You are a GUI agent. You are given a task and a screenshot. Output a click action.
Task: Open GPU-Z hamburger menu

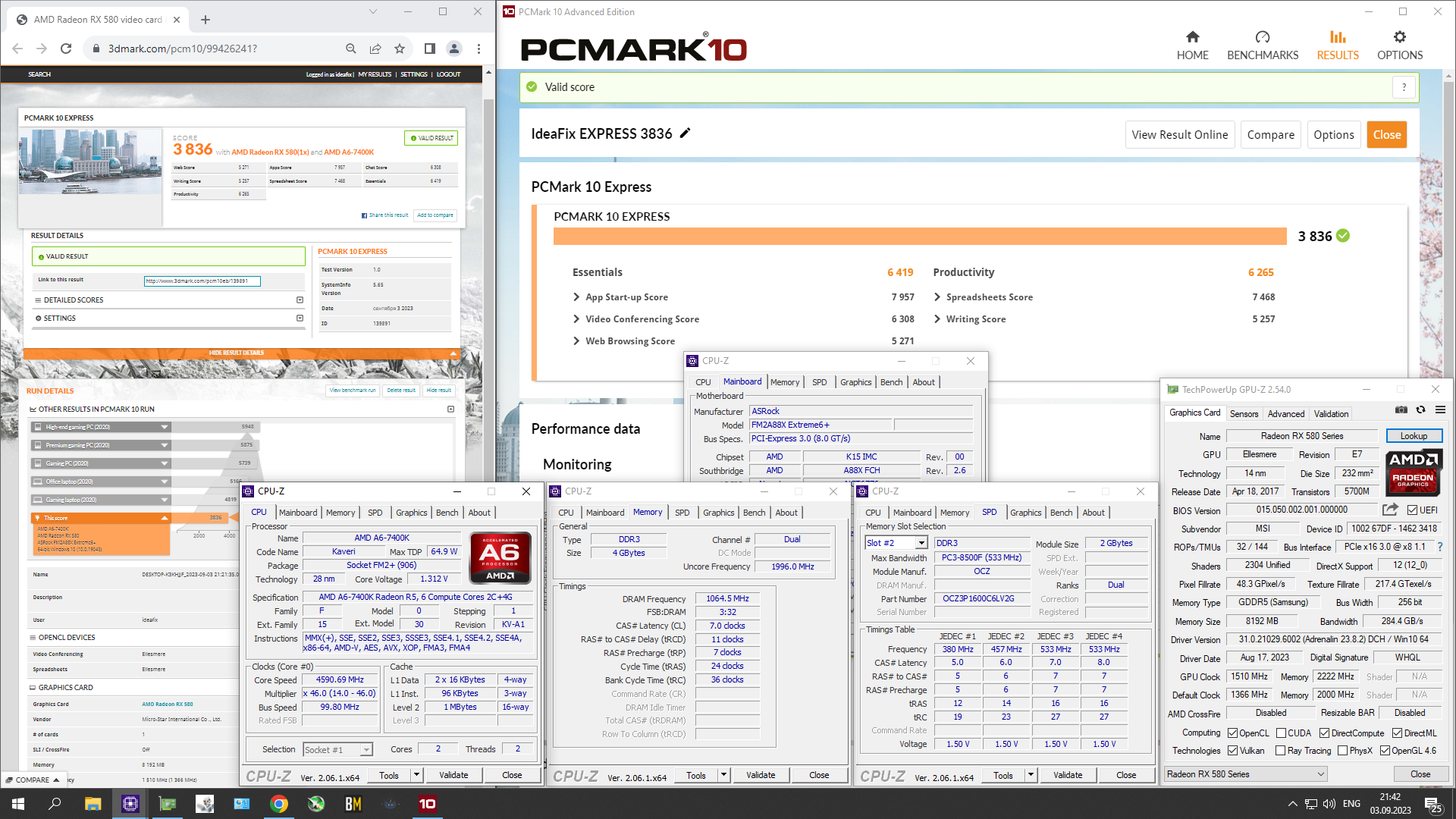pos(1440,410)
